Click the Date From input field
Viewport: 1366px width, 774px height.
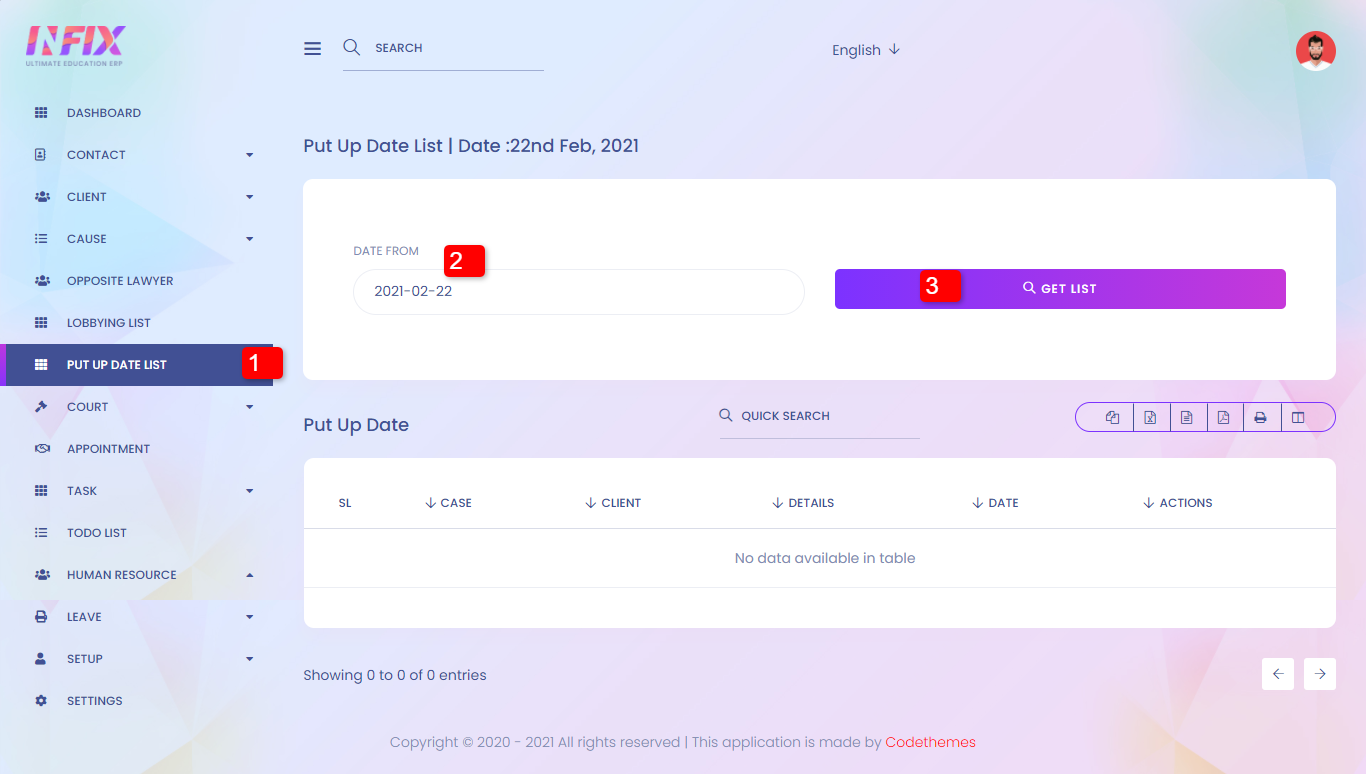[578, 292]
